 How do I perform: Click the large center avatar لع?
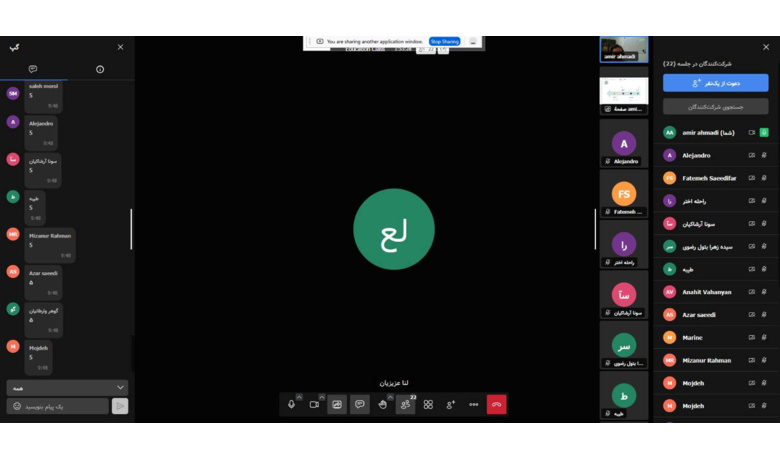click(393, 229)
